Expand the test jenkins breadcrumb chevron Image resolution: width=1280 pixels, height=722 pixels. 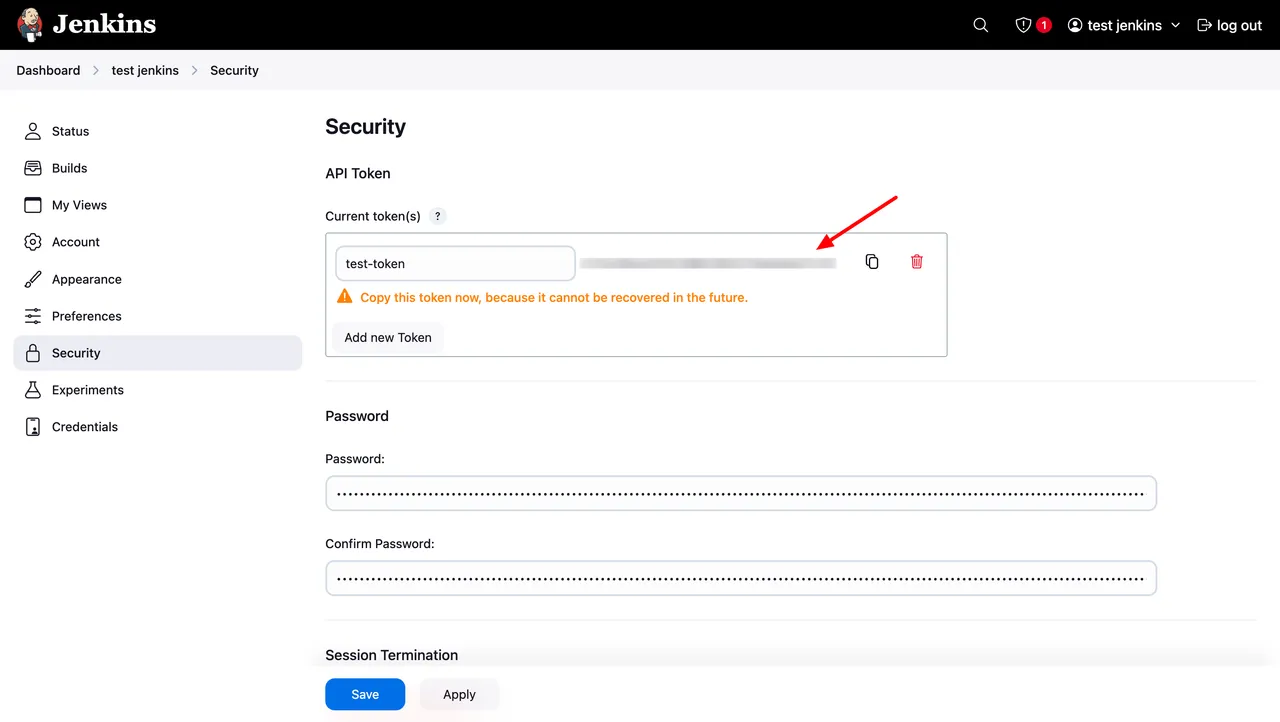coord(195,70)
